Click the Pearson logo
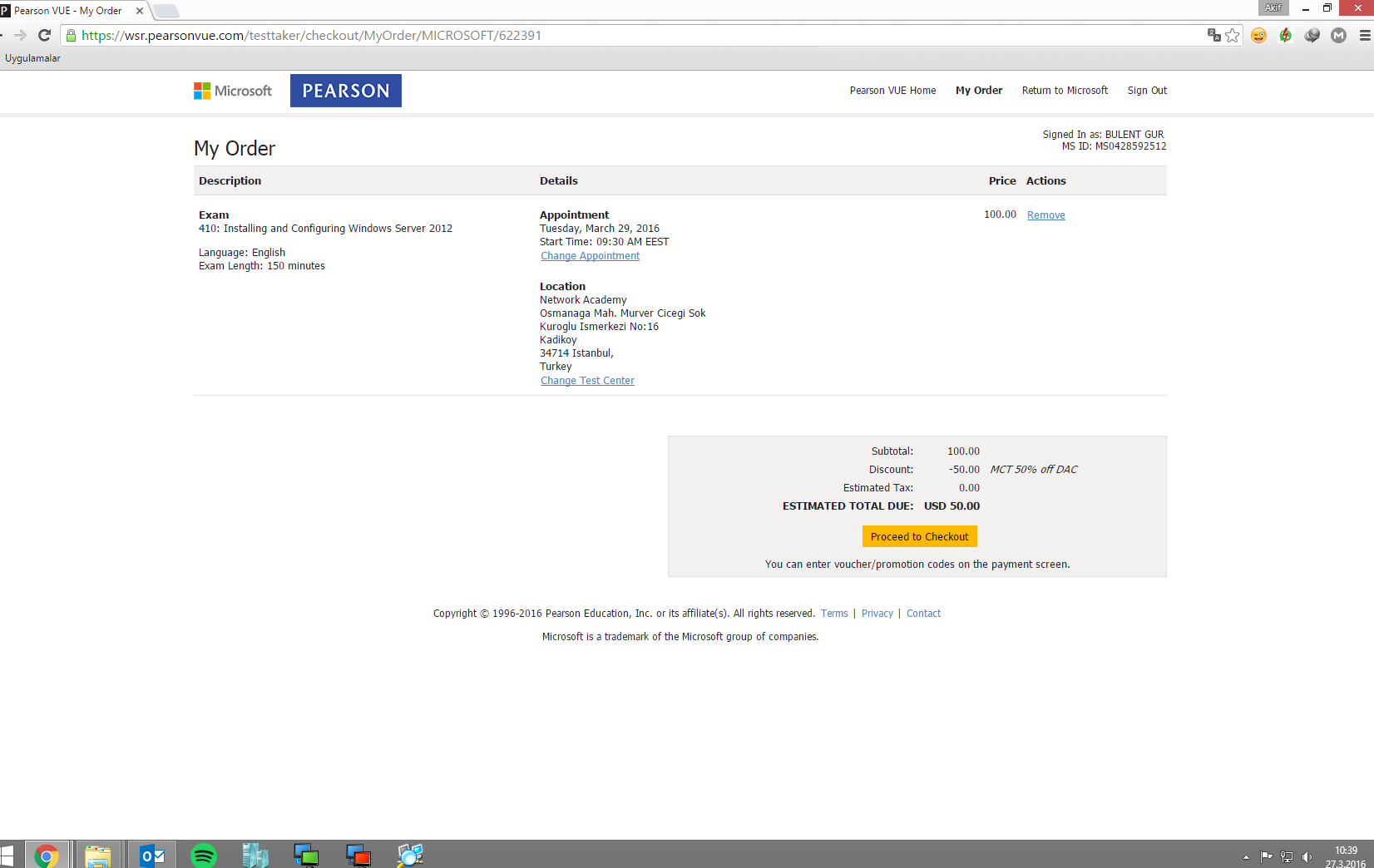Image resolution: width=1374 pixels, height=868 pixels. [x=346, y=91]
